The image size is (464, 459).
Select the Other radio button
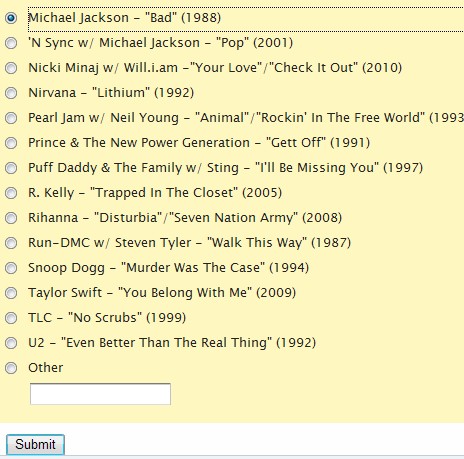click(x=11, y=368)
